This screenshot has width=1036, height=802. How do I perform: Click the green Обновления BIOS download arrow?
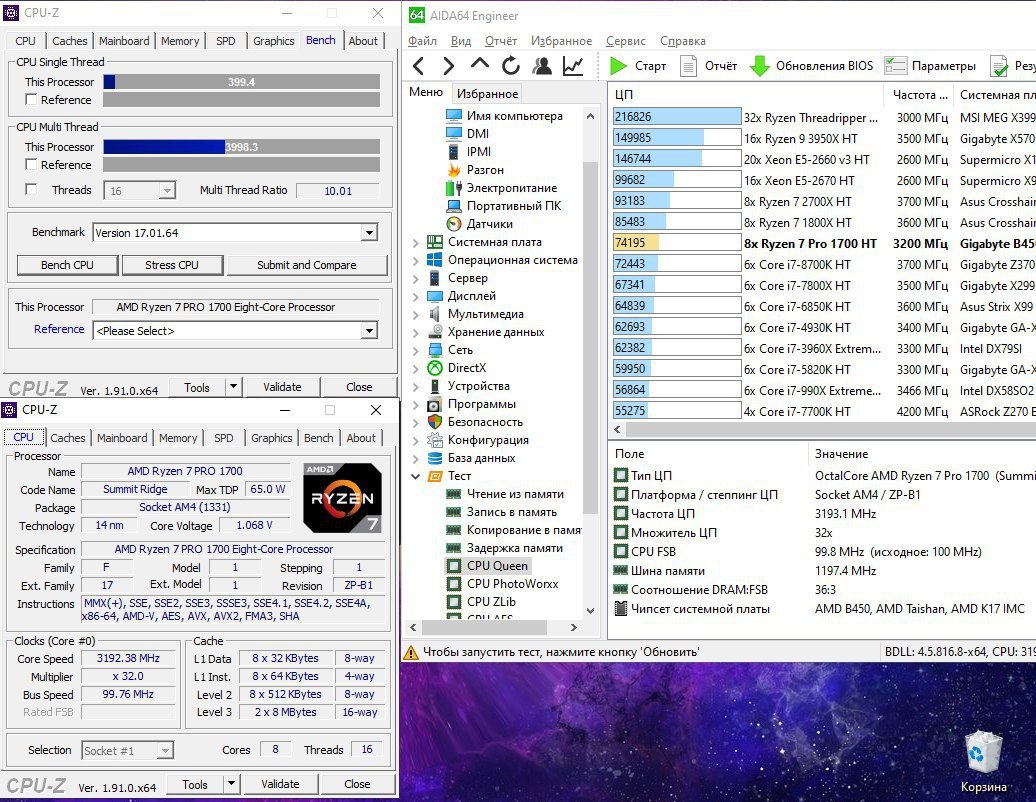tap(760, 65)
